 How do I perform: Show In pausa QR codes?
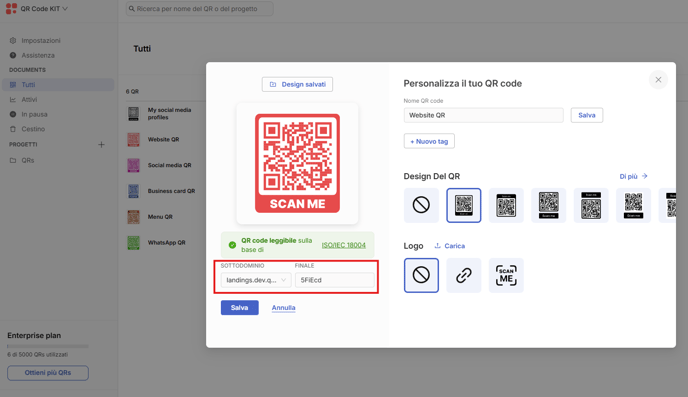(34, 114)
